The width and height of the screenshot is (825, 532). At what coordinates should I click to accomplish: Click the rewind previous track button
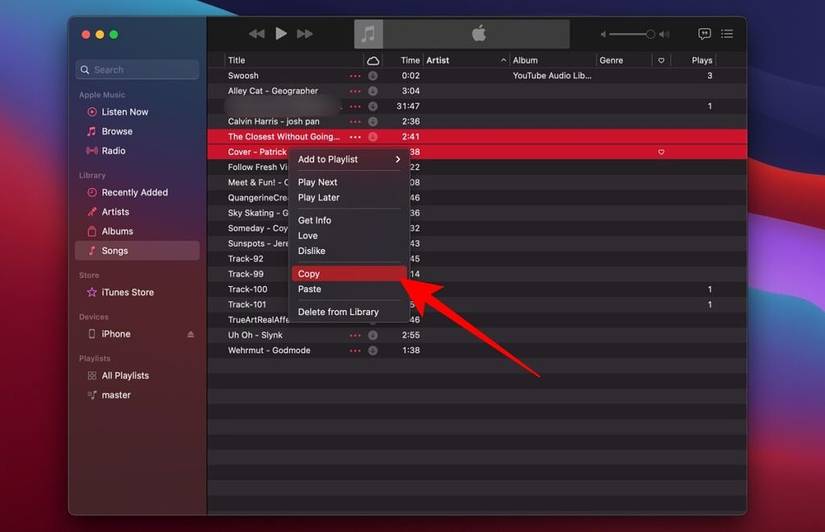click(x=256, y=34)
